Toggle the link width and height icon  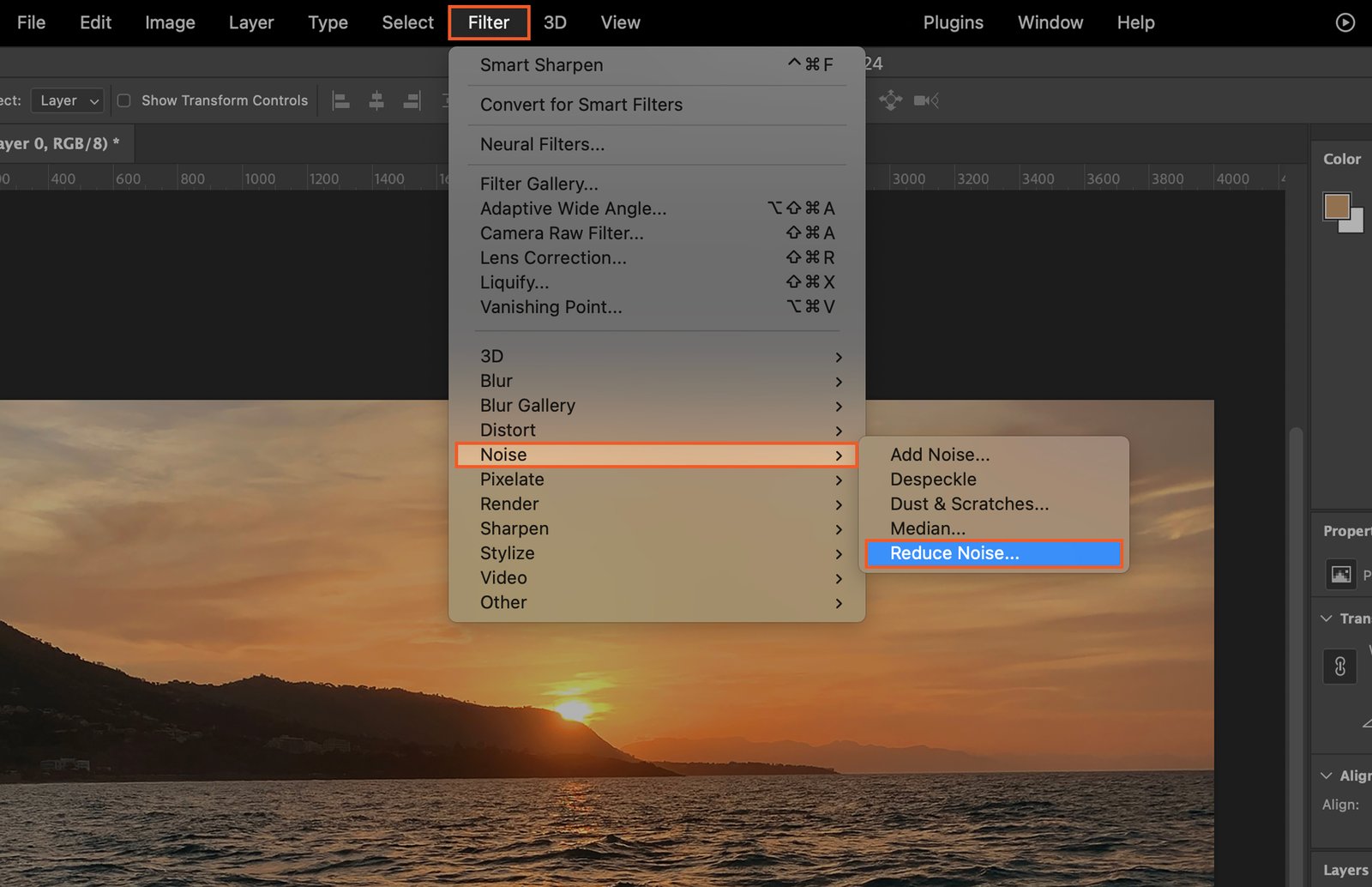tap(1340, 667)
